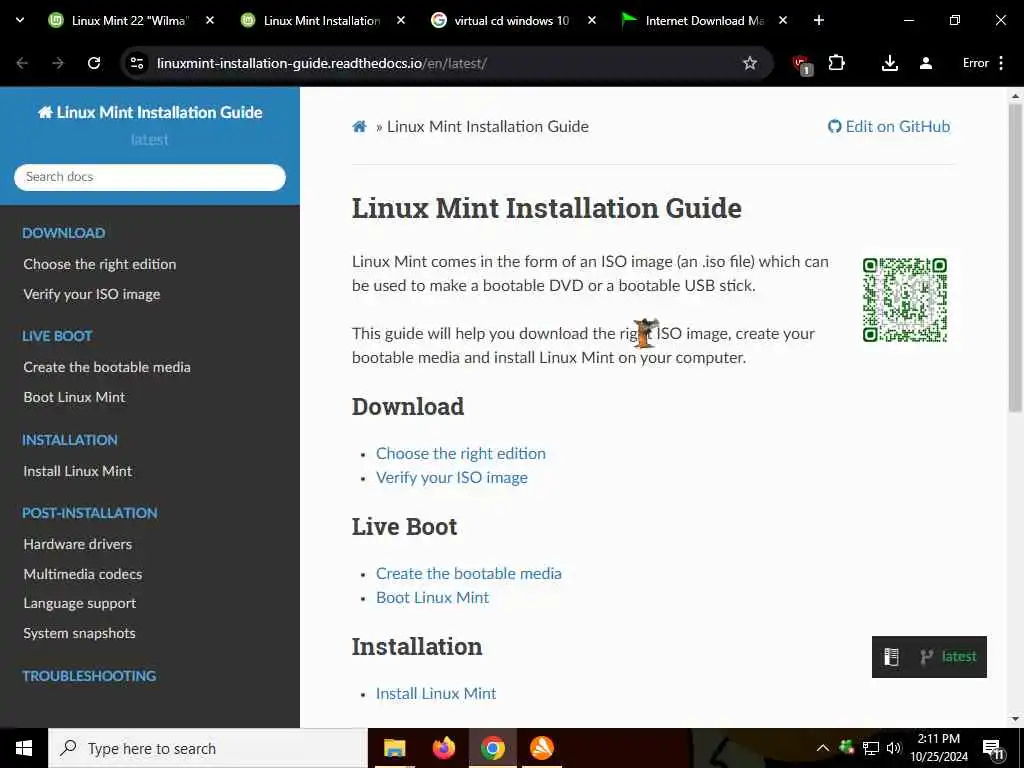
Task: Switch to Linux Mint 22 "Wilma" tab
Action: [129, 21]
